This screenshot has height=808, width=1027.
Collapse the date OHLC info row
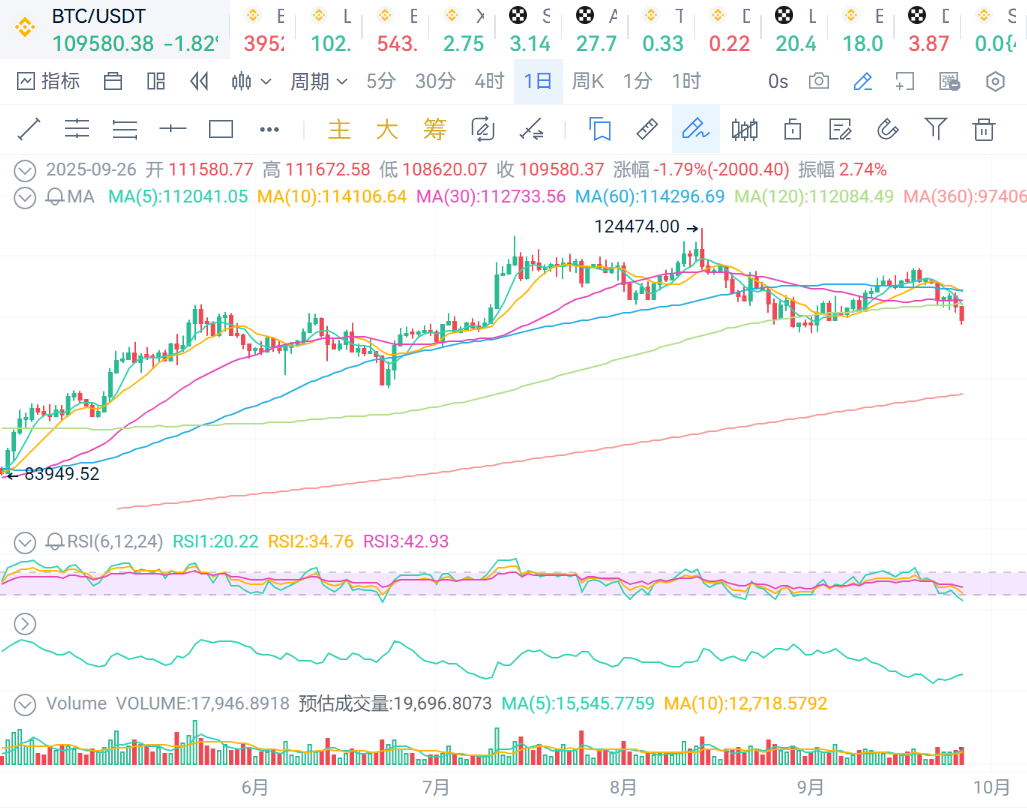click(x=25, y=170)
